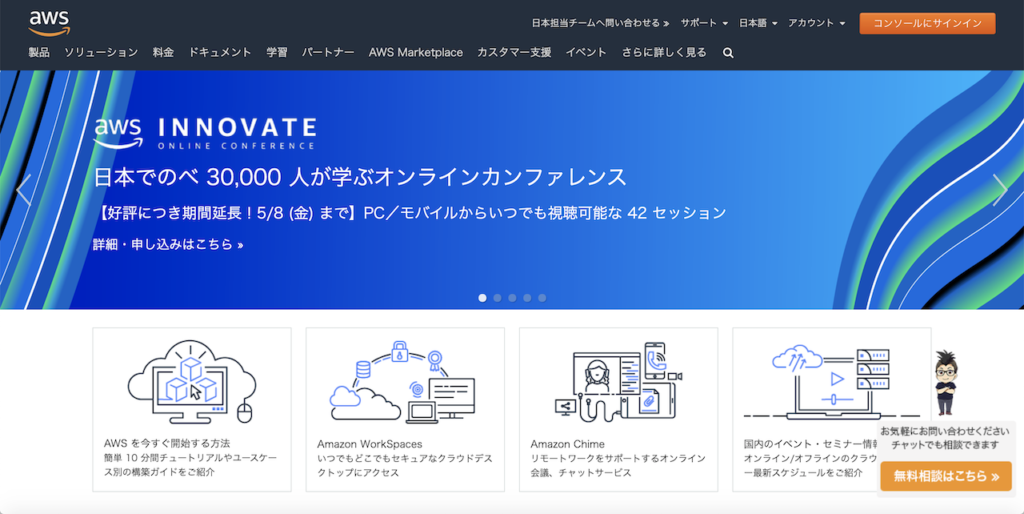The height and width of the screenshot is (514, 1024).
Task: Click コンソールにサインイン button
Action: click(927, 23)
